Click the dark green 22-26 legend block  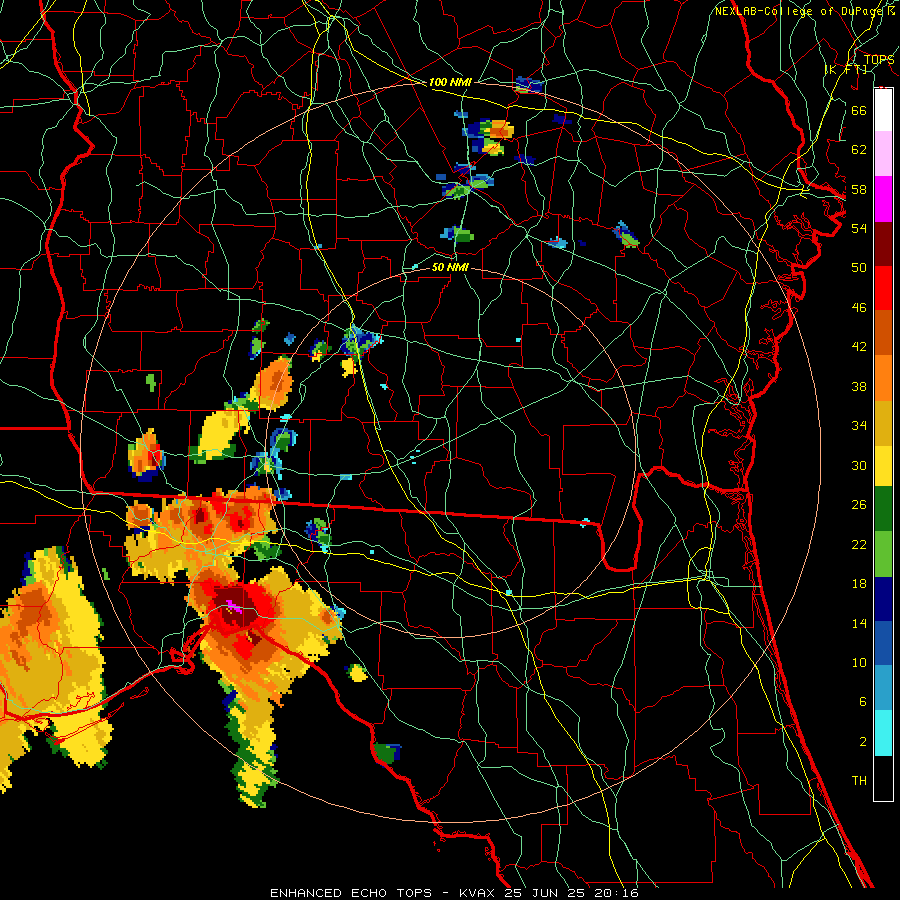(883, 509)
